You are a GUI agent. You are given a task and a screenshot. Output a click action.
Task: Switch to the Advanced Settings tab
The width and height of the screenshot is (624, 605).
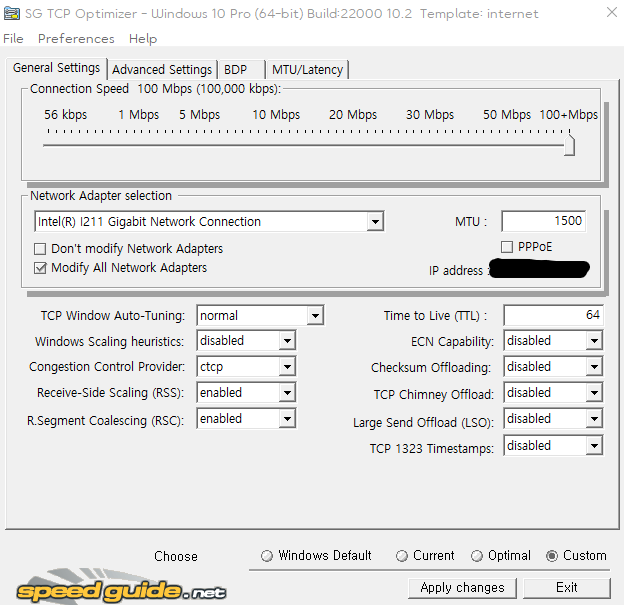pyautogui.click(x=162, y=70)
